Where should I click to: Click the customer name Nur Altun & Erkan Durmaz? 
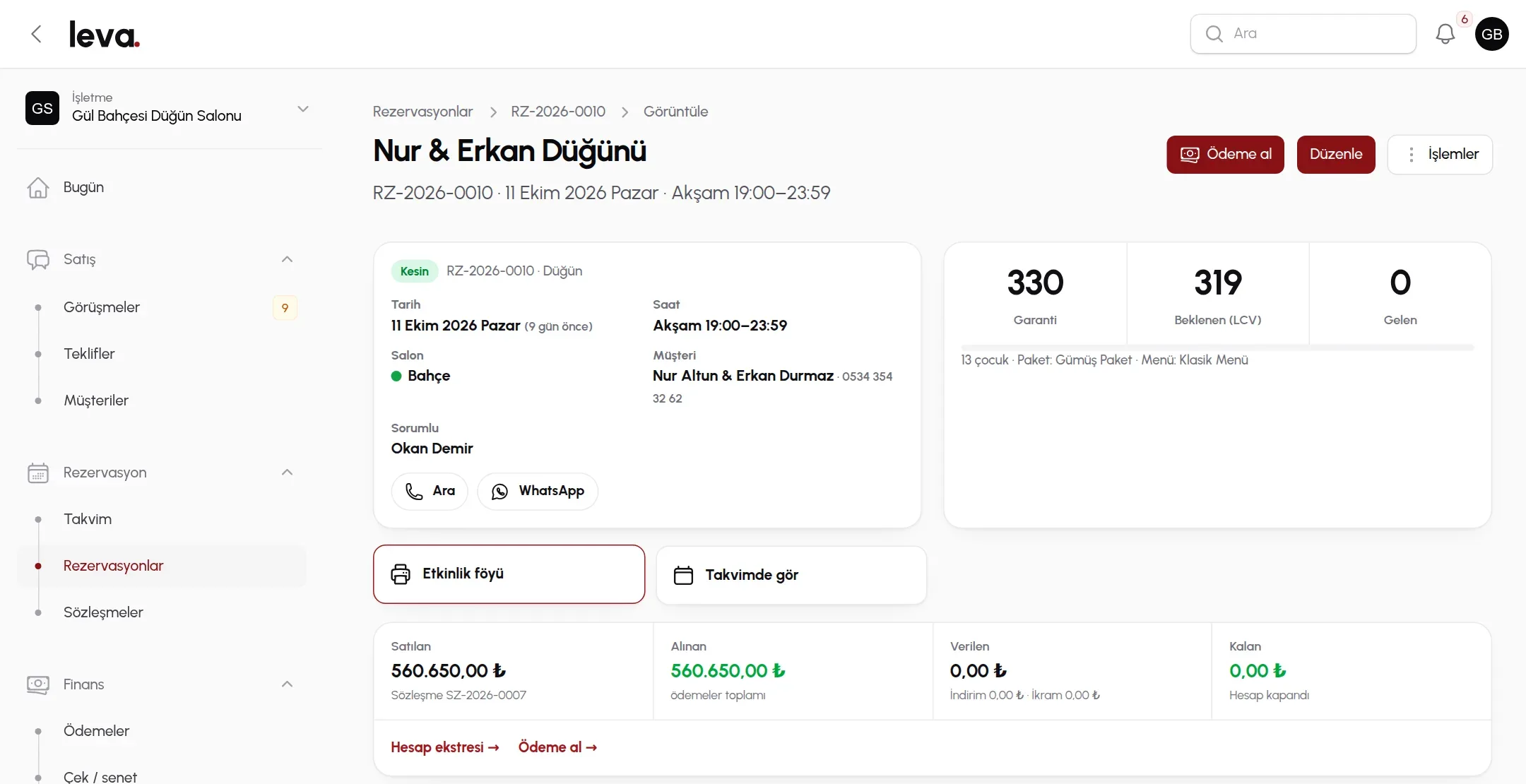(x=743, y=376)
